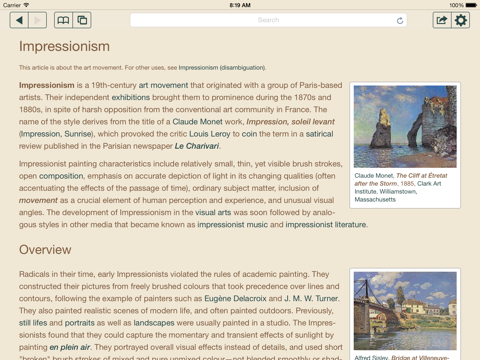Open the settings gear icon
Image resolution: width=480 pixels, height=360 pixels.
click(x=461, y=20)
